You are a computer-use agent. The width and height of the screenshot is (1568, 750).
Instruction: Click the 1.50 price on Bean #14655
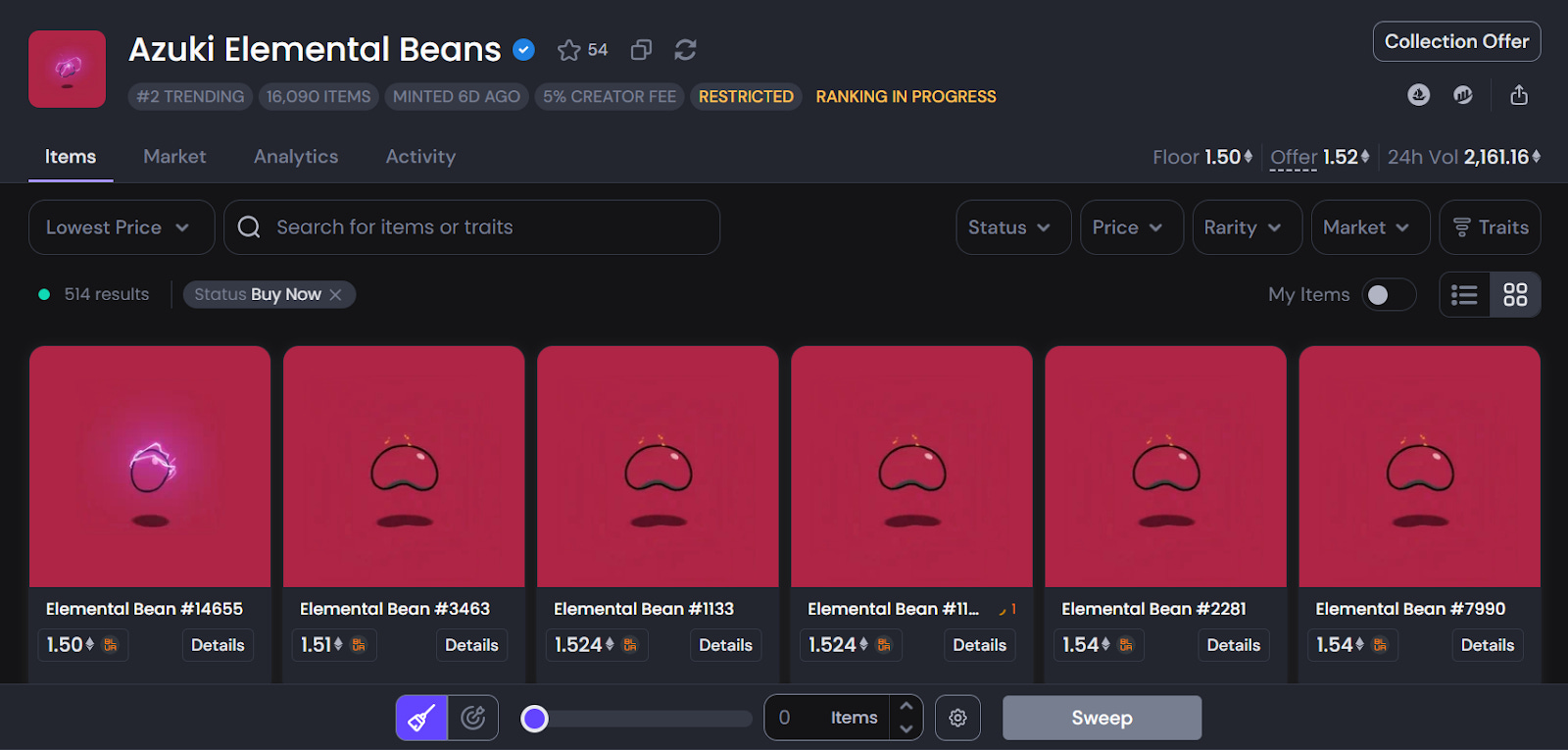click(71, 645)
